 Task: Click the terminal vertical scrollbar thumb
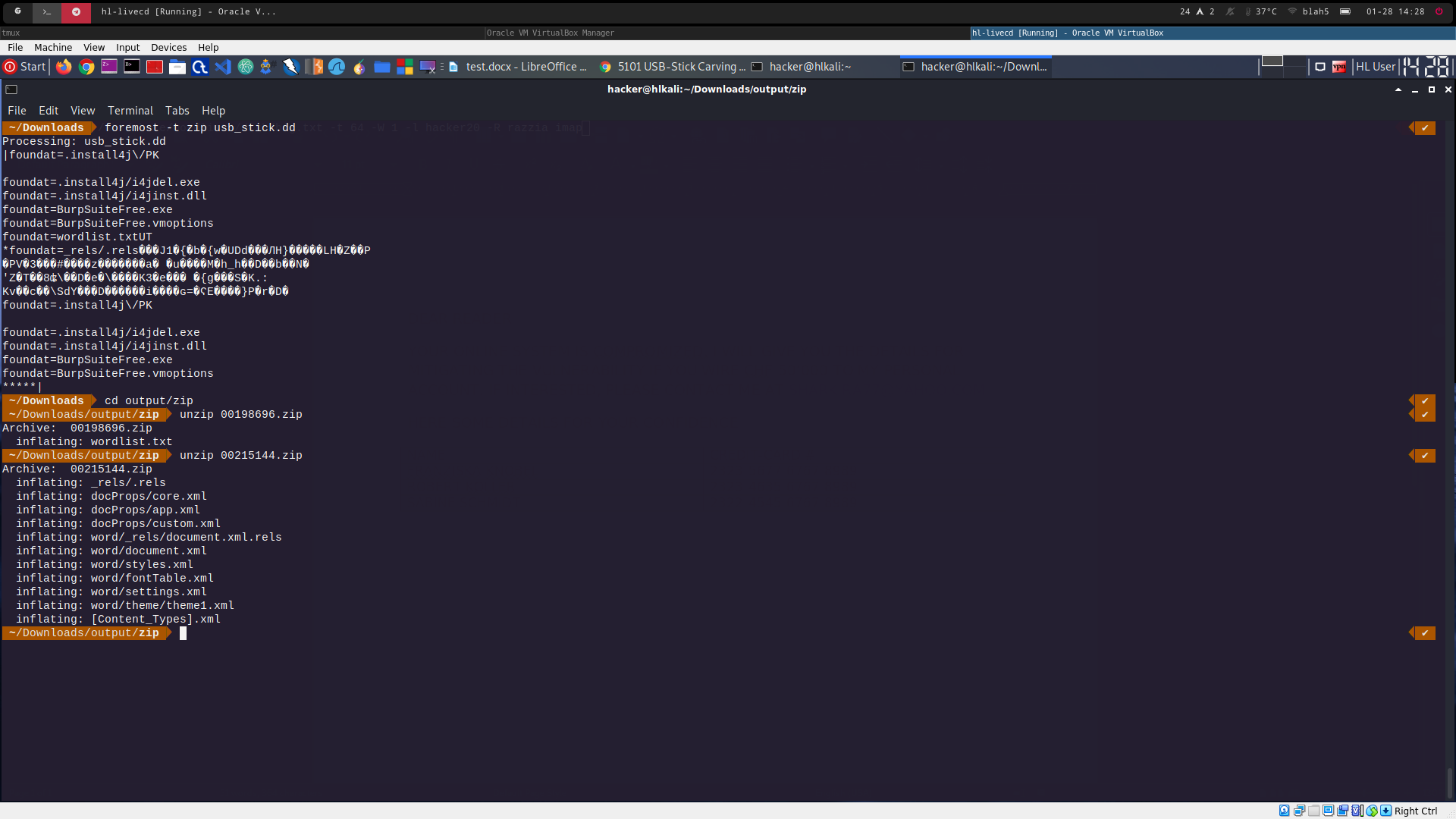pyautogui.click(x=1449, y=782)
